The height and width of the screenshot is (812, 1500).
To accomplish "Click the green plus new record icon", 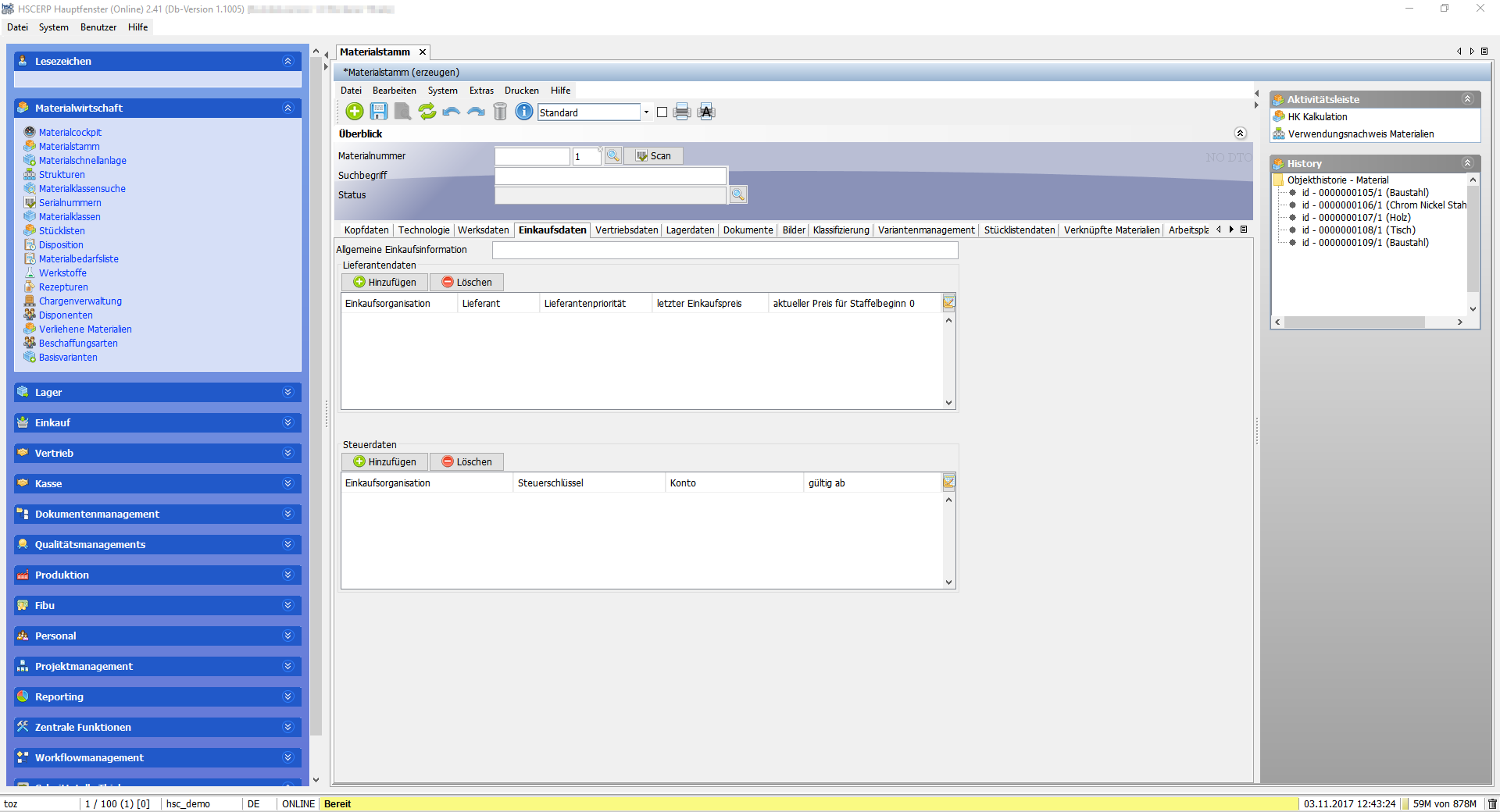I will pyautogui.click(x=355, y=112).
